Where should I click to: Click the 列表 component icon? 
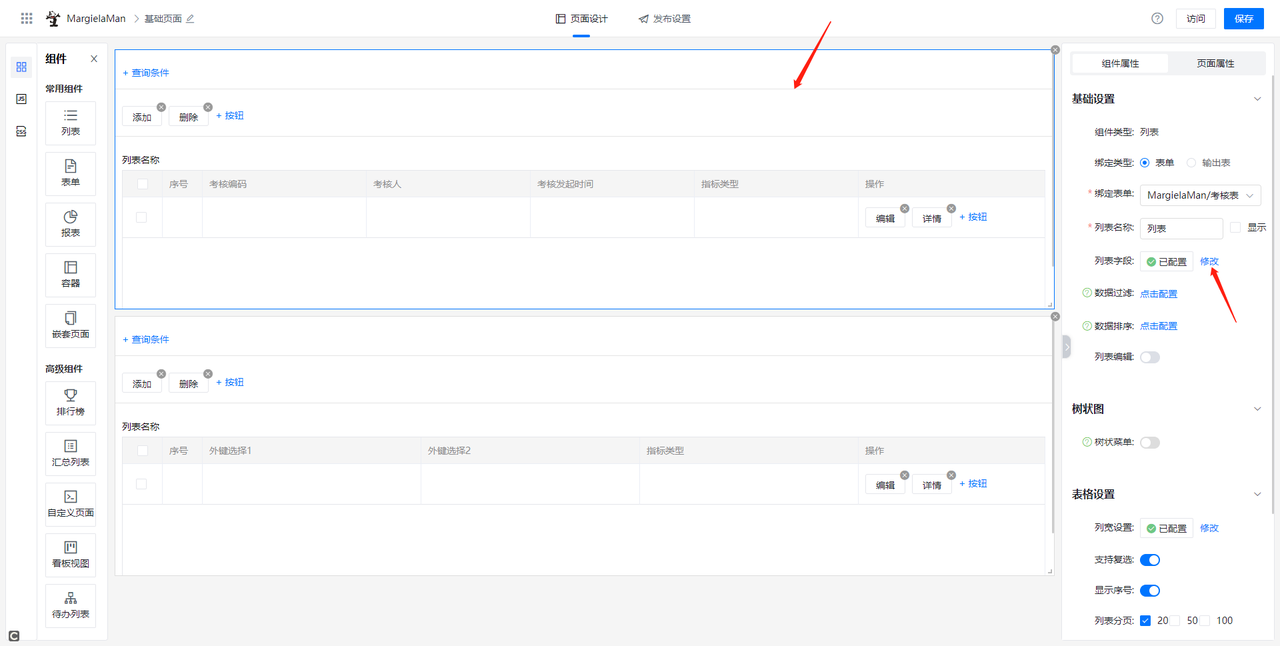70,117
